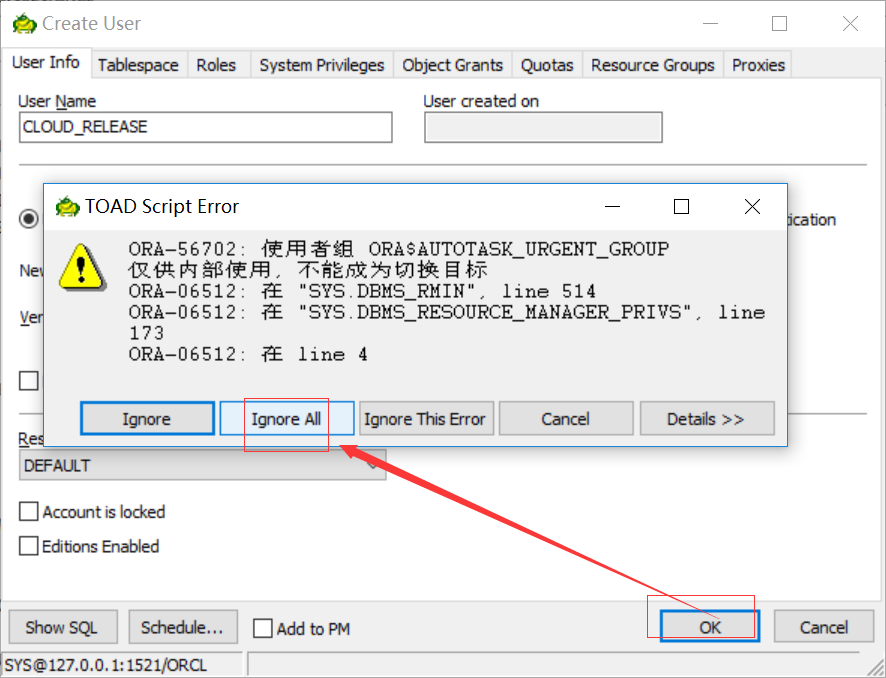This screenshot has height=678, width=886.
Task: Click the frog icon in TOAD Script Error title
Action: tap(67, 207)
